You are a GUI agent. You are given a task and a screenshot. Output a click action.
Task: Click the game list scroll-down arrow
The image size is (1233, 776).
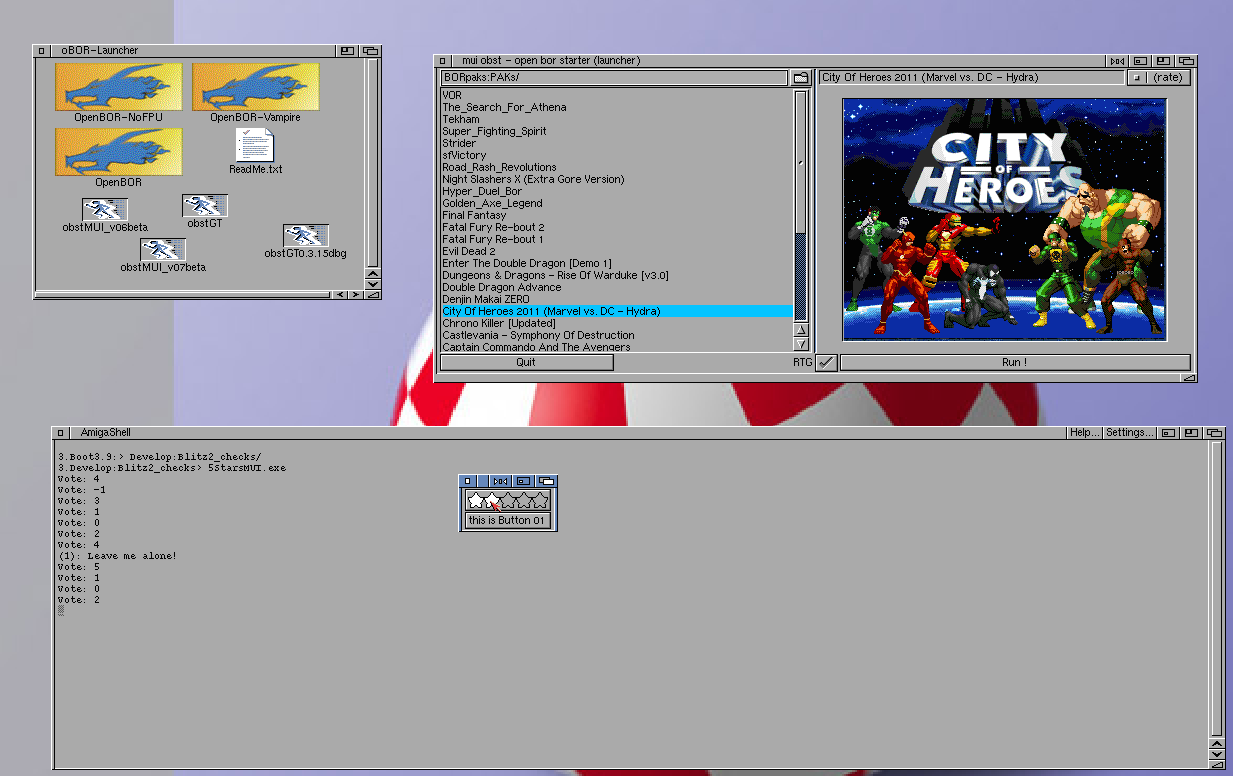click(801, 344)
